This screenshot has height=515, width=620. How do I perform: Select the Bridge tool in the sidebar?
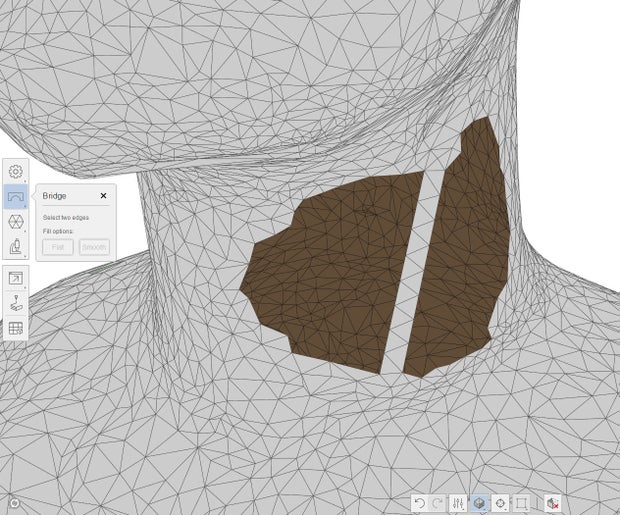pos(16,196)
